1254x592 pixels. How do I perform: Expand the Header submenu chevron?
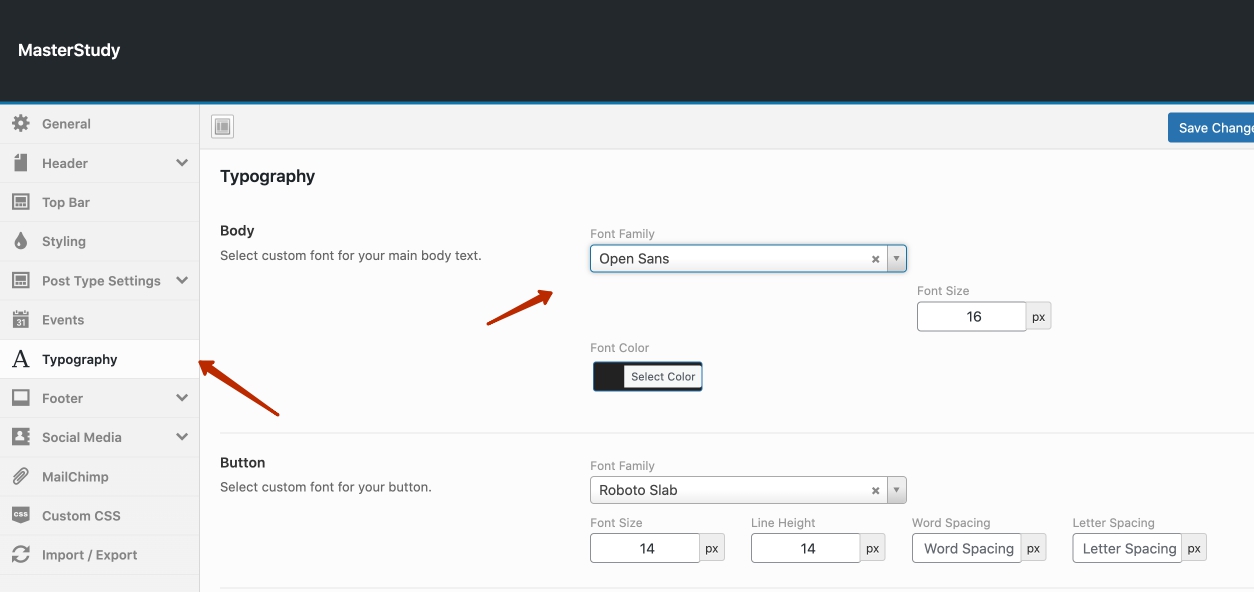coord(182,163)
